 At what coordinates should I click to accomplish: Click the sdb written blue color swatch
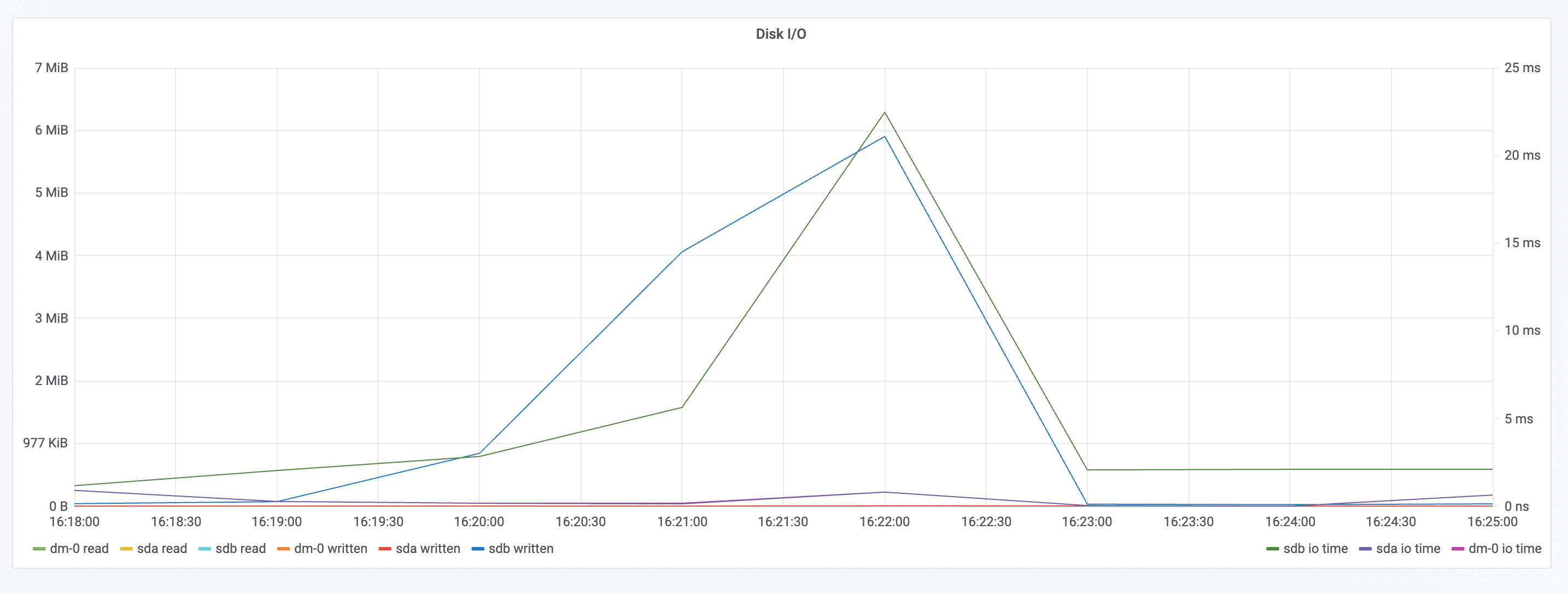(x=478, y=549)
